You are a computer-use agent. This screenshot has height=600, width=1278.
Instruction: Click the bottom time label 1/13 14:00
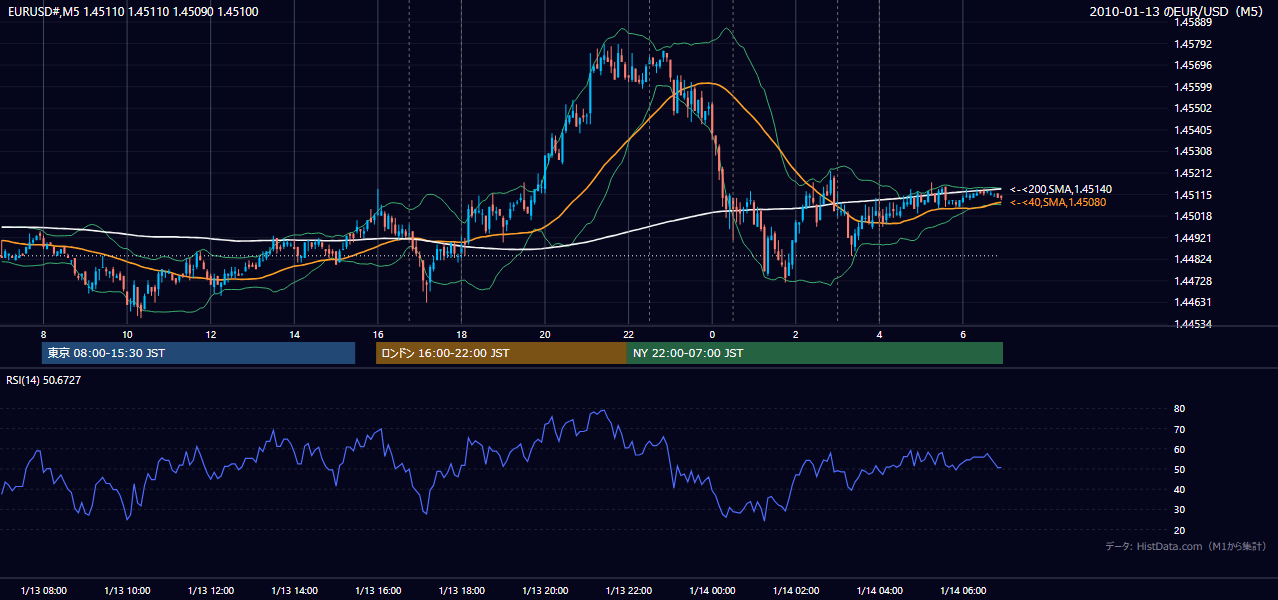(x=294, y=591)
